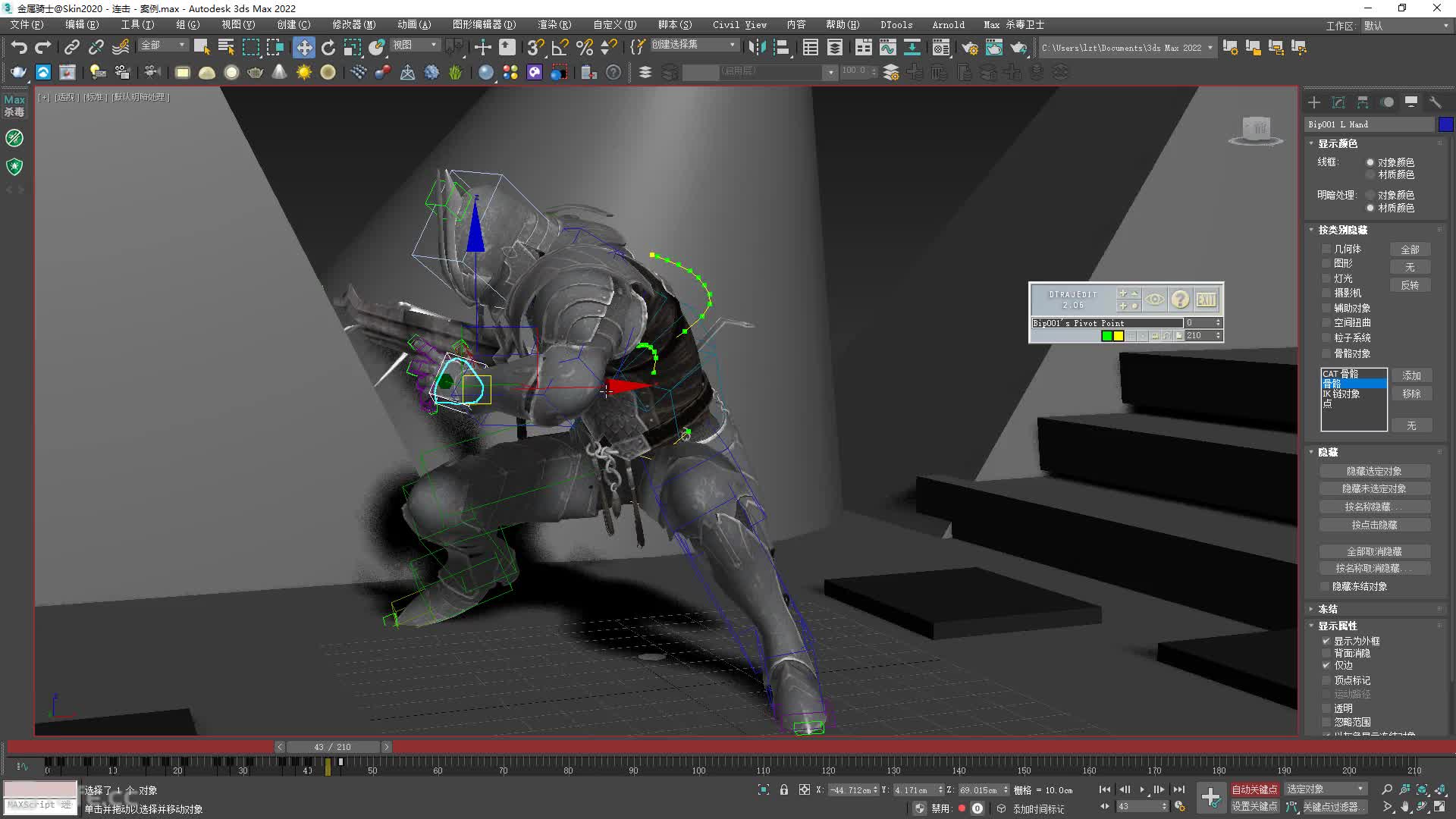
Task: Click the green swatch in DTrajEdit
Action: [x=1106, y=336]
